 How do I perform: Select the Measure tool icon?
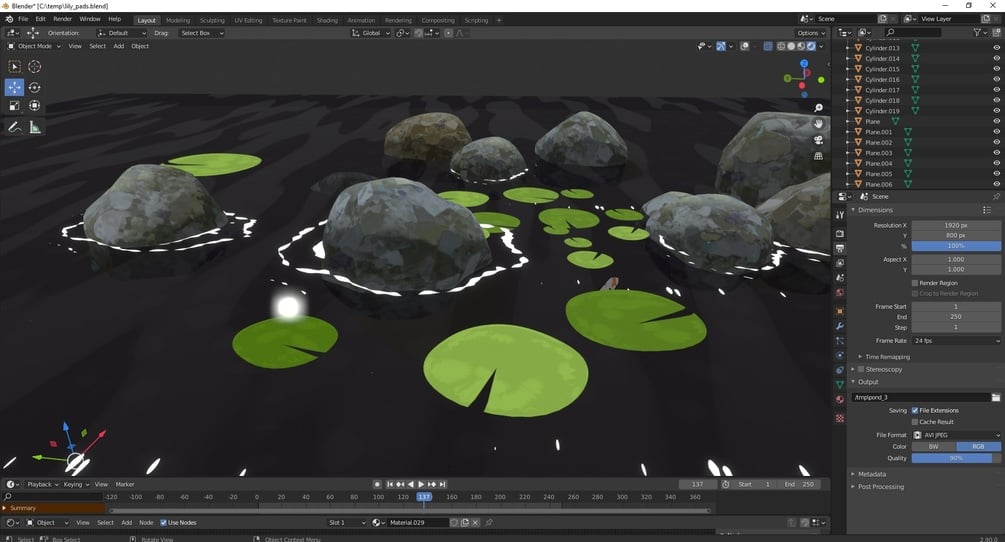tap(35, 127)
